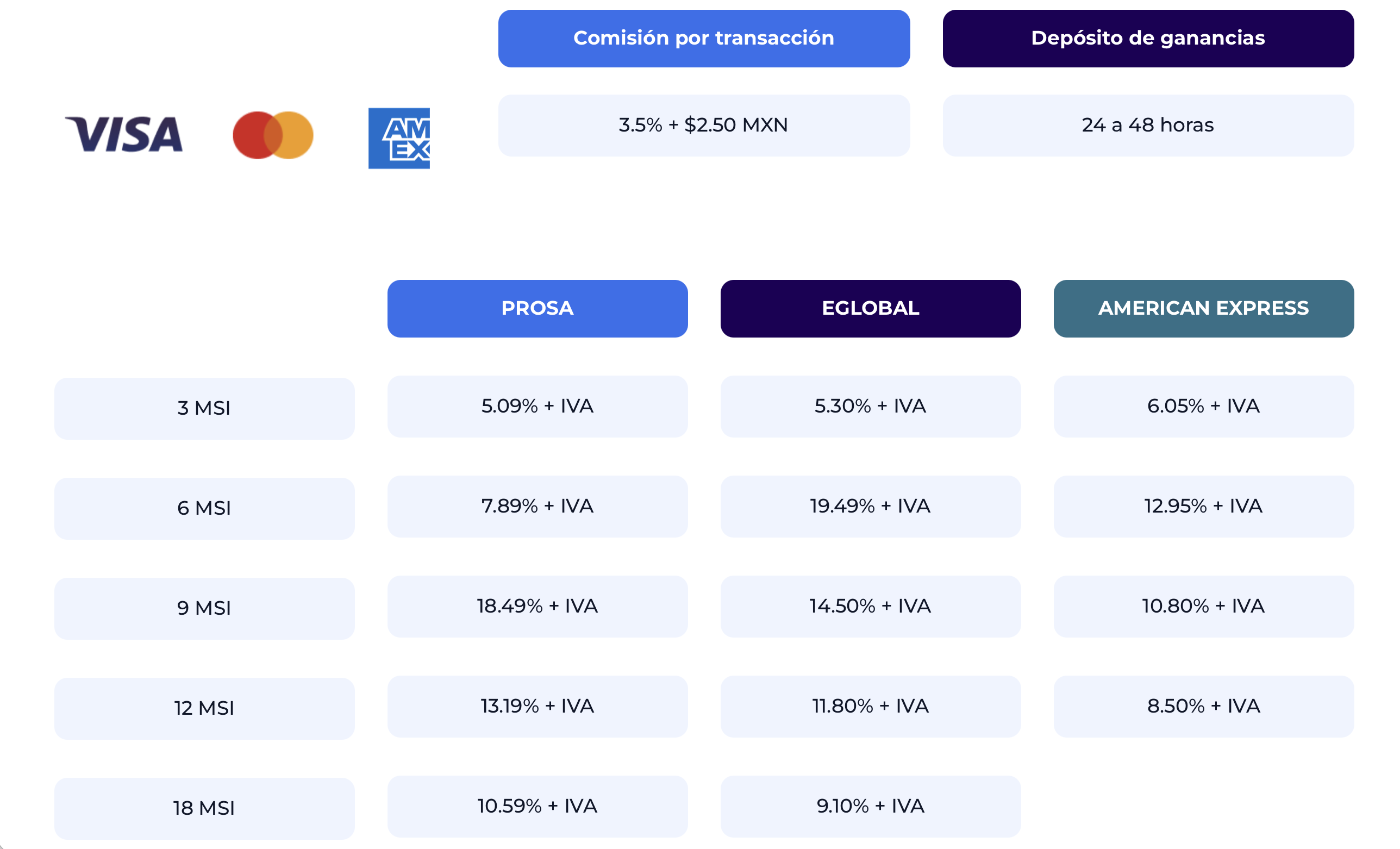Pick the 9 MSI row label
Viewport: 1400px width, 849px height.
[204, 608]
